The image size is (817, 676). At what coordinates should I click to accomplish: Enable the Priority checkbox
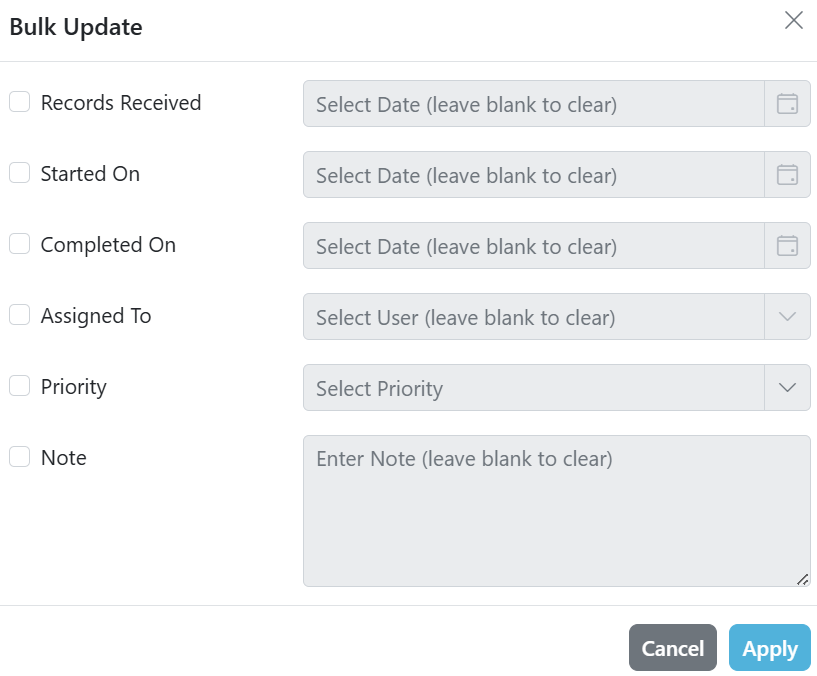coord(19,386)
